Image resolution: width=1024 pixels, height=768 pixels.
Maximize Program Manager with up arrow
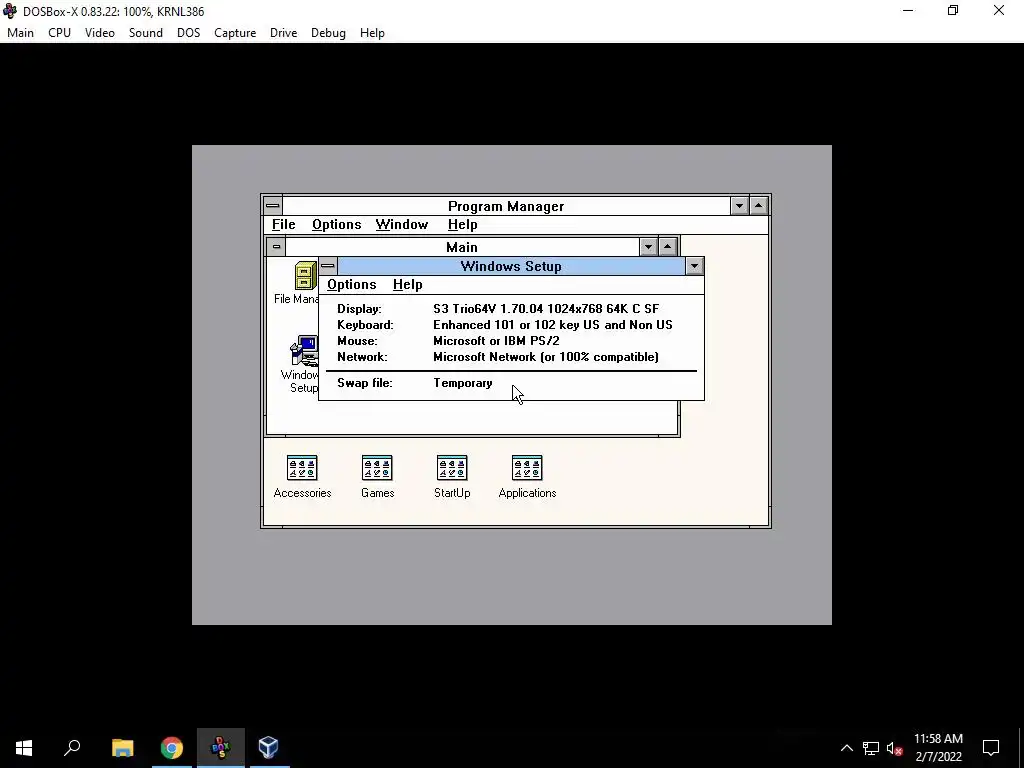point(758,206)
